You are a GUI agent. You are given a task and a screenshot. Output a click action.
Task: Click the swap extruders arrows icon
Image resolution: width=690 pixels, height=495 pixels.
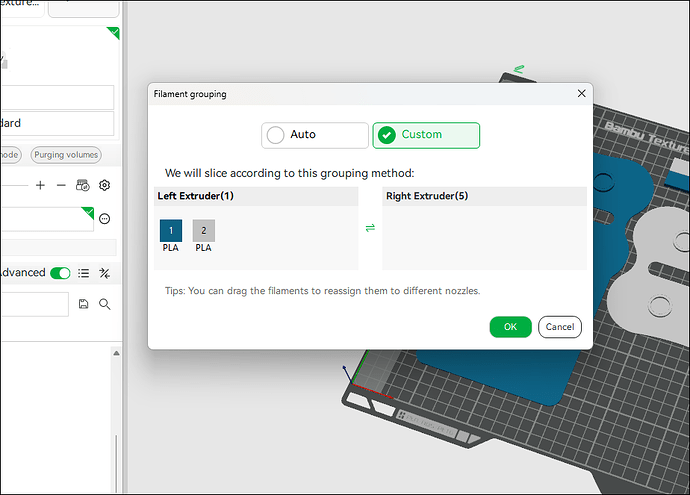370,228
